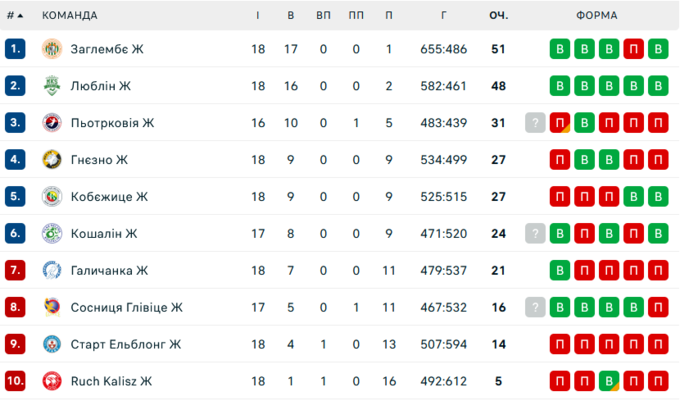Click the Старт Ельблонг Ж team logo
Screen dimensions: 680x401
pyautogui.click(x=52, y=345)
